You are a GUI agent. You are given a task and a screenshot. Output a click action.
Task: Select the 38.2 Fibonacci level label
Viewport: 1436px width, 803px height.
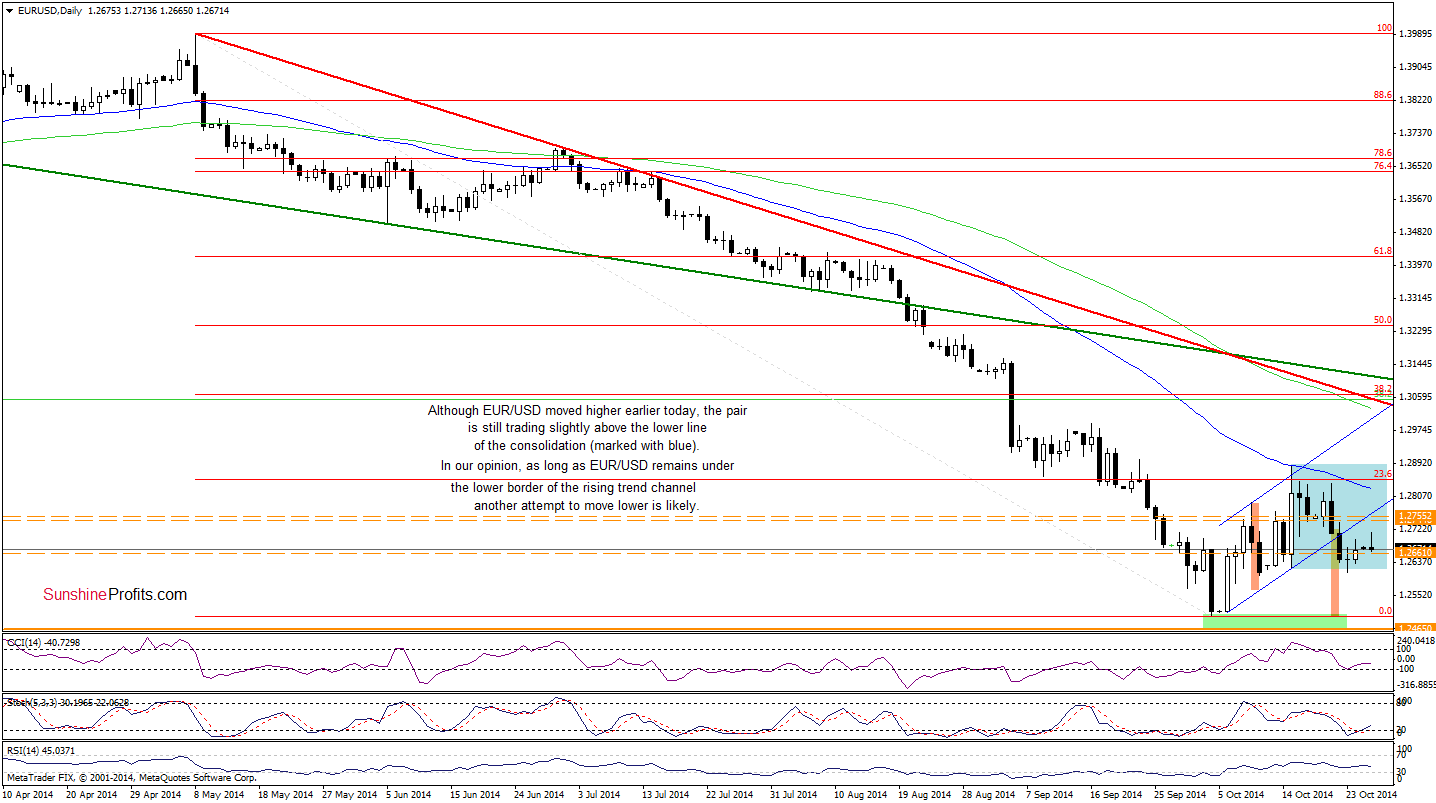[1383, 389]
